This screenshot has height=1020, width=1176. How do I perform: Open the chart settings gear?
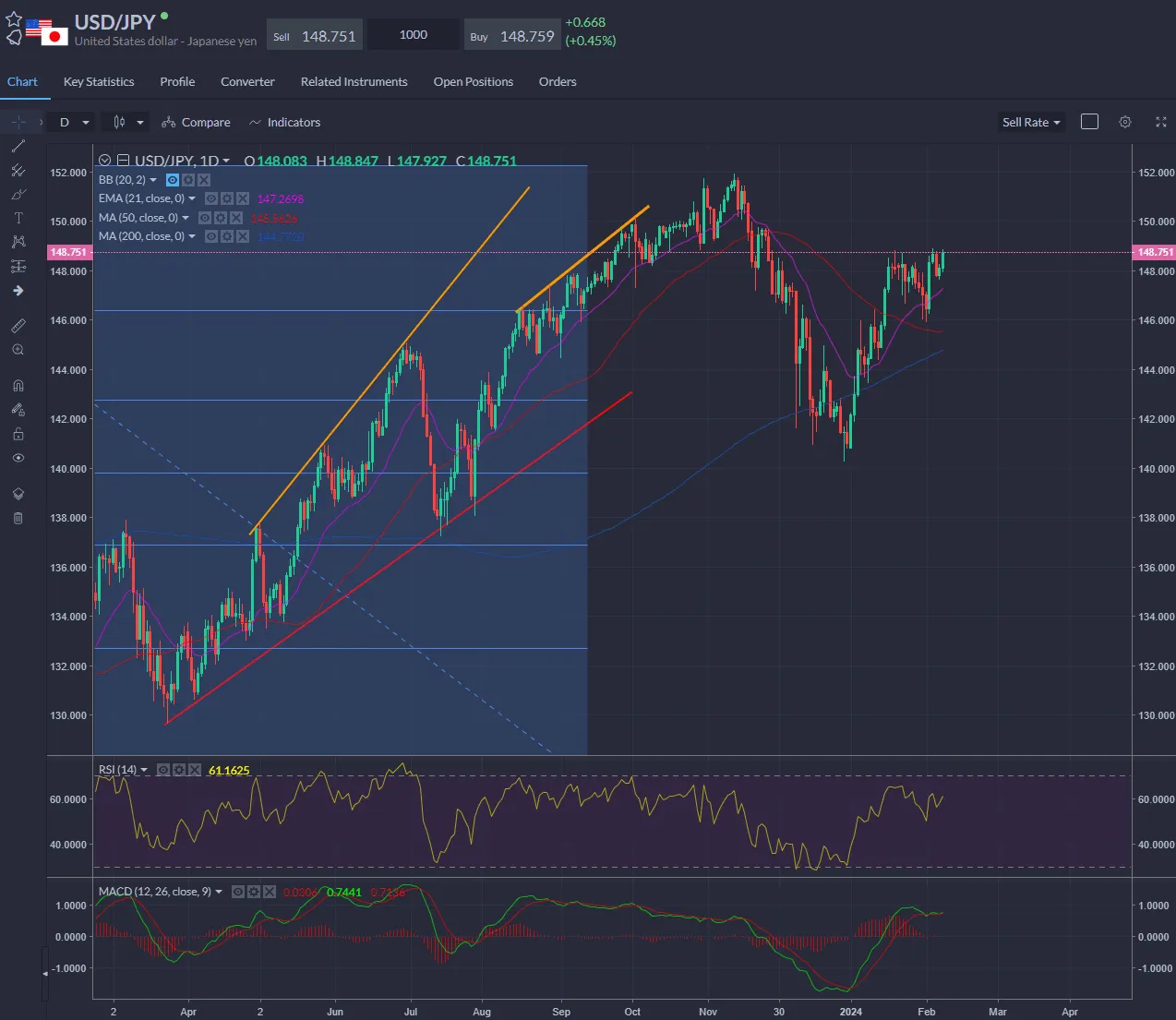(x=1124, y=121)
